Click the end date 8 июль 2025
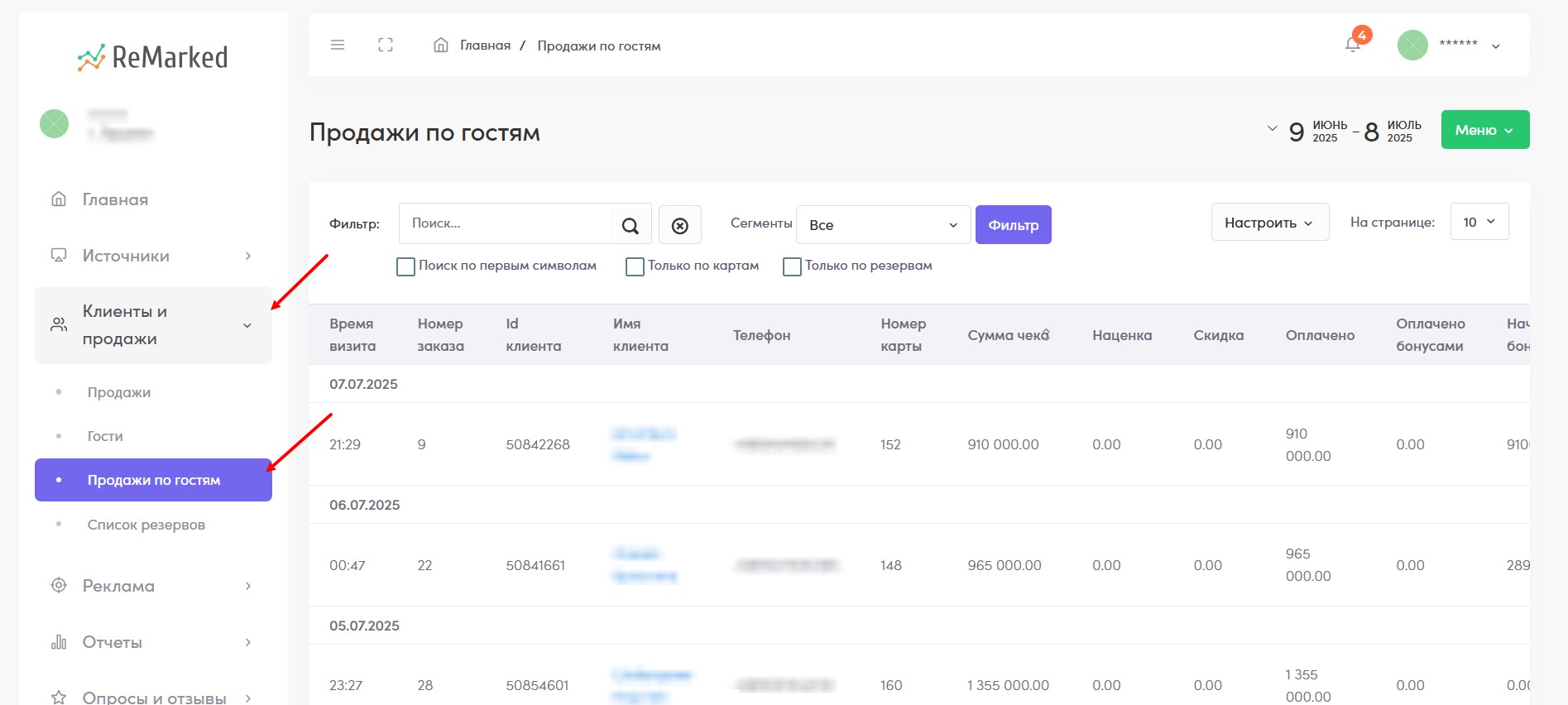 coord(1393,131)
